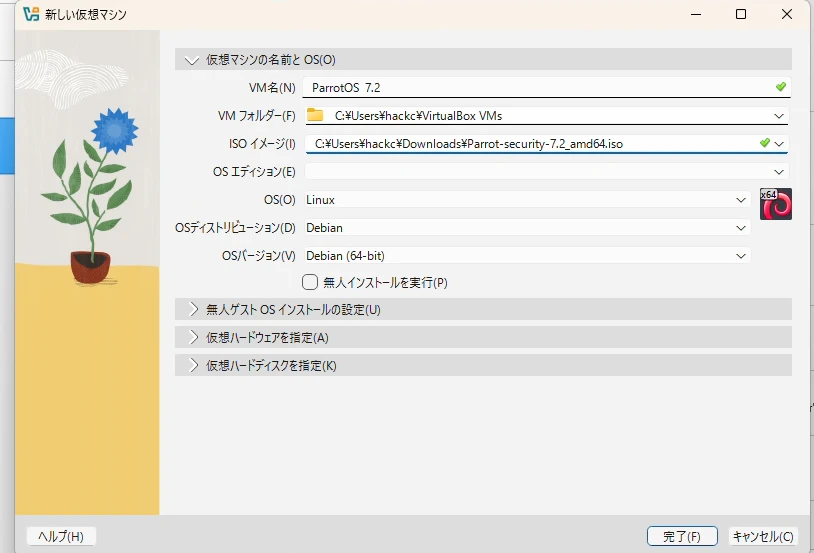This screenshot has width=814, height=553.
Task: Click the OSディストリビューション(D) label
Action: [235, 228]
